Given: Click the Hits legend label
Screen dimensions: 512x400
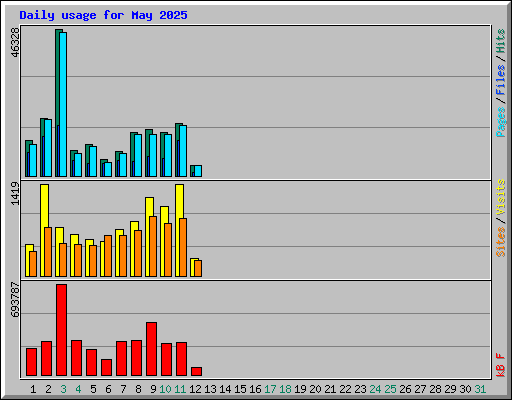Looking at the screenshot, I should coord(500,41).
